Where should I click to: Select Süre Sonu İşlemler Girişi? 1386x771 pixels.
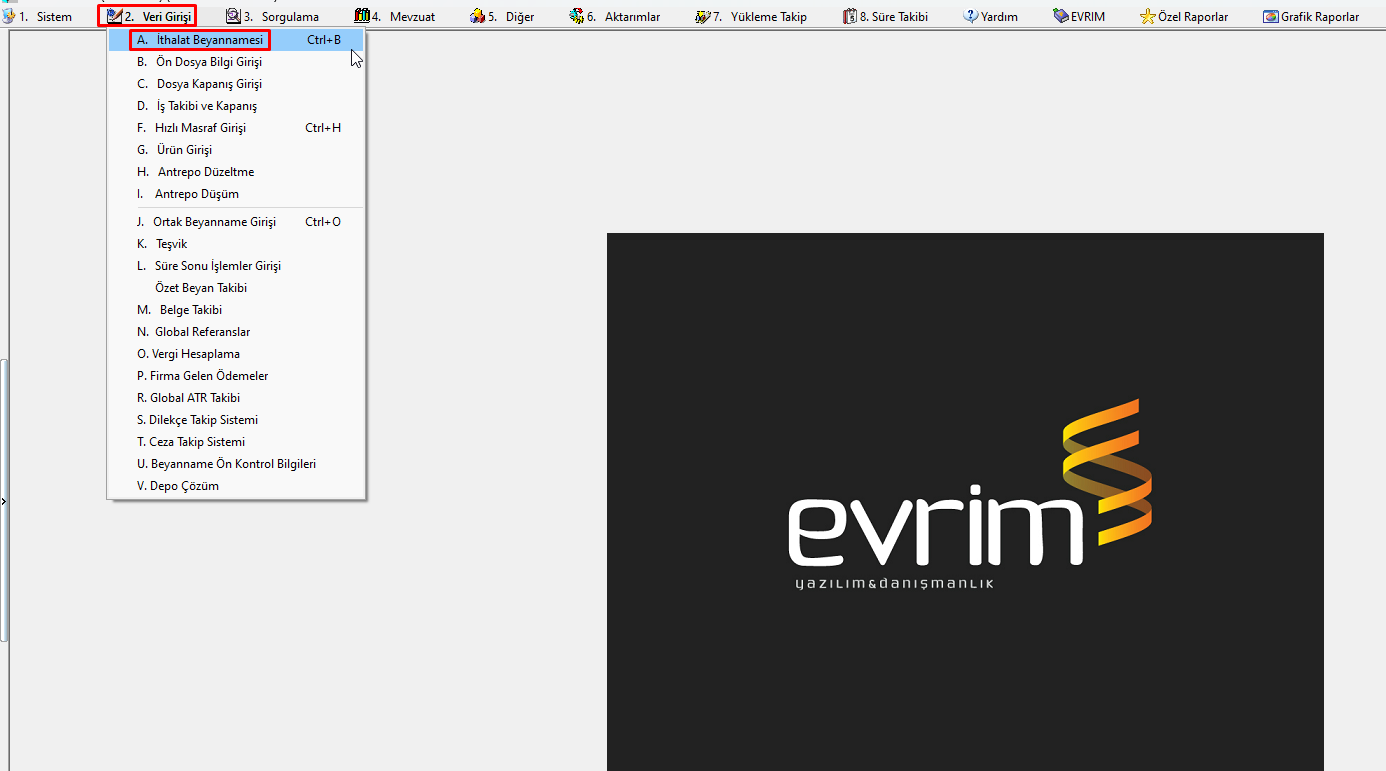click(x=237, y=266)
